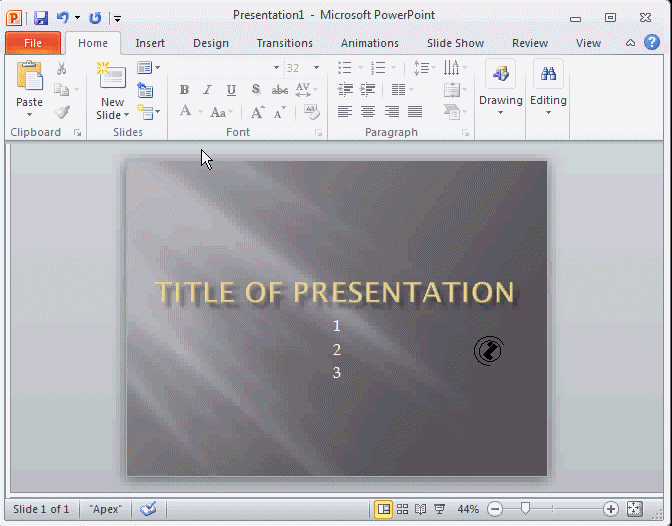Toggle Bold formatting
The image size is (672, 526).
(184, 90)
